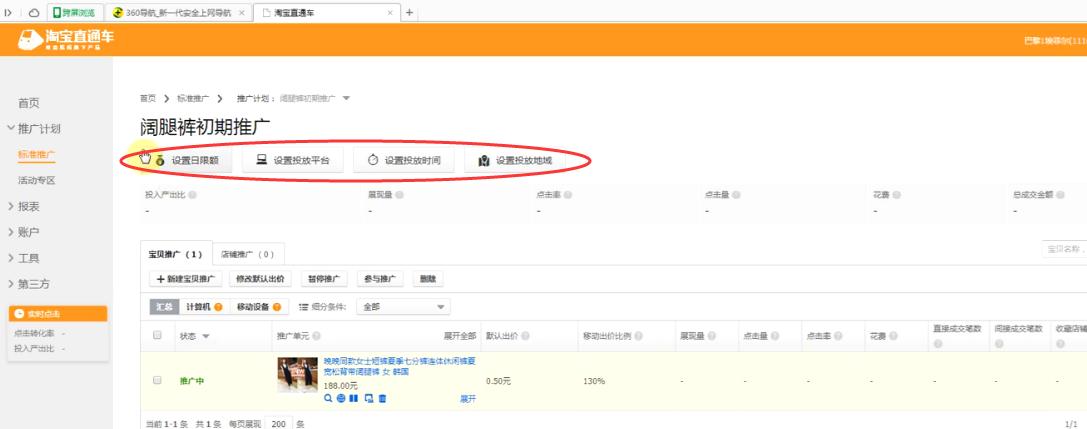This screenshot has height=429, width=1087.
Task: Click the list icon beside 细分条件
Action: point(303,307)
